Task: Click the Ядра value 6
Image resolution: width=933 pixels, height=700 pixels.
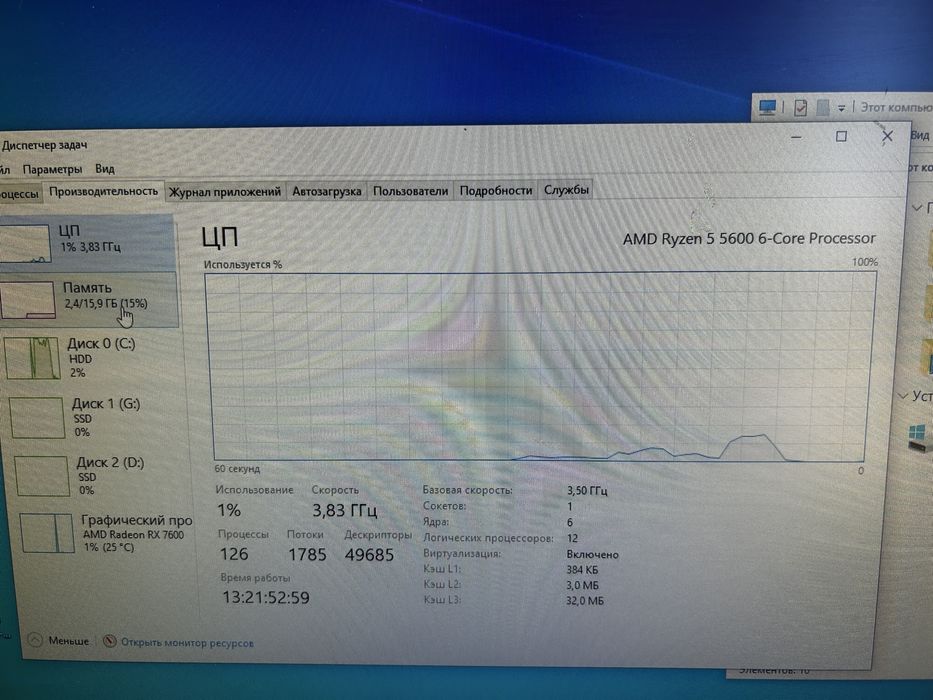Action: pyautogui.click(x=569, y=523)
